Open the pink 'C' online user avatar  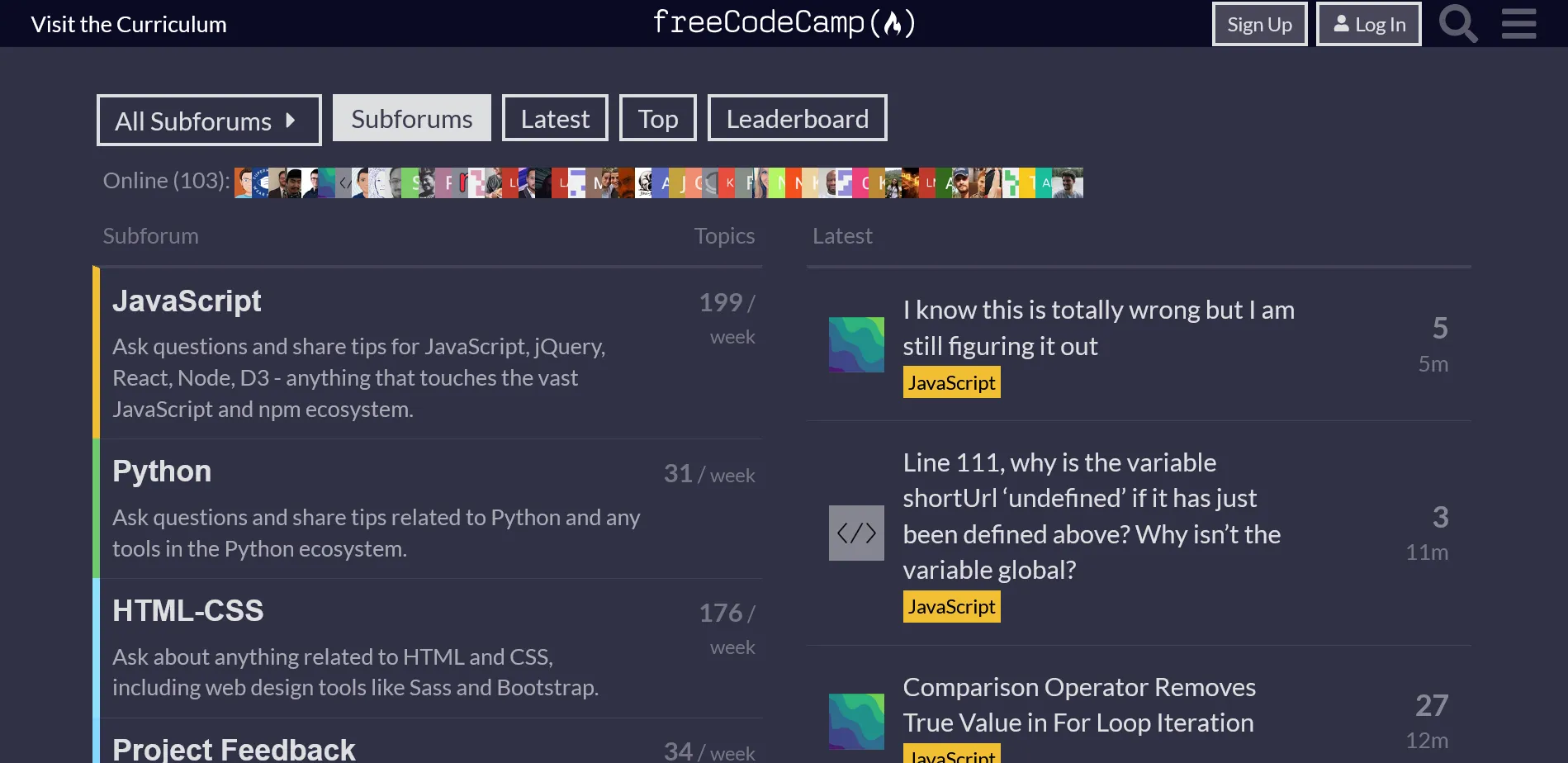coord(862,182)
